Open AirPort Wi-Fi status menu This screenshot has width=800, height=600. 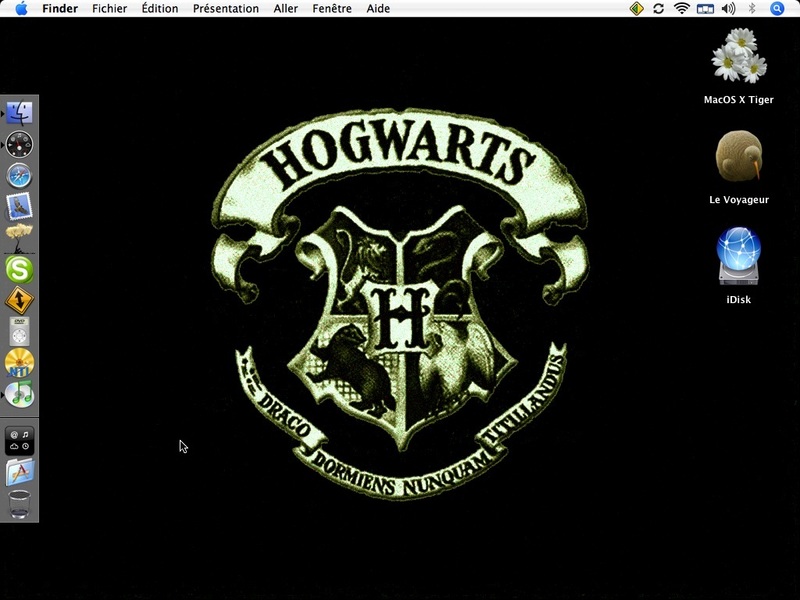click(x=682, y=9)
